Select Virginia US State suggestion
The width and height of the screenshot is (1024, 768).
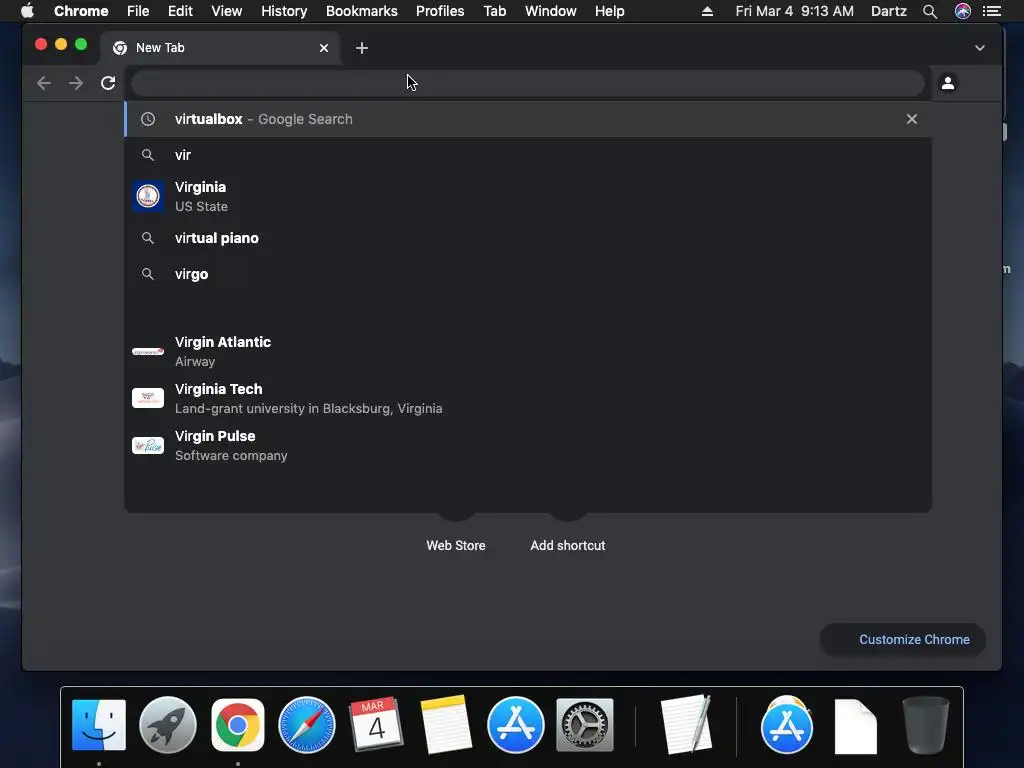pyautogui.click(x=528, y=197)
